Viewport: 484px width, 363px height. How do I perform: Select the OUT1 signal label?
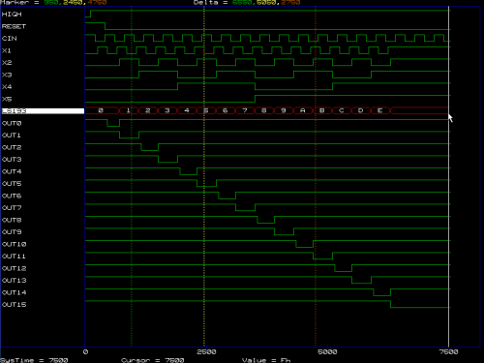[12, 135]
